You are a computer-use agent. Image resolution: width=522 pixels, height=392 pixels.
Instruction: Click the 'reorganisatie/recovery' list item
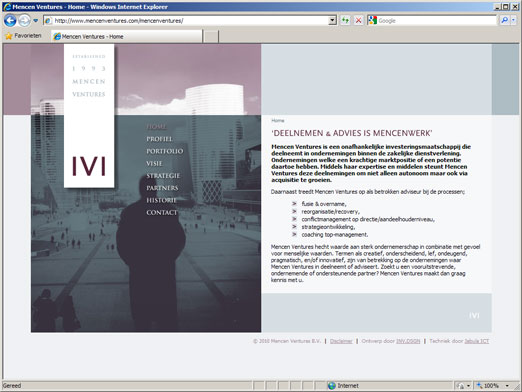[x=331, y=212]
